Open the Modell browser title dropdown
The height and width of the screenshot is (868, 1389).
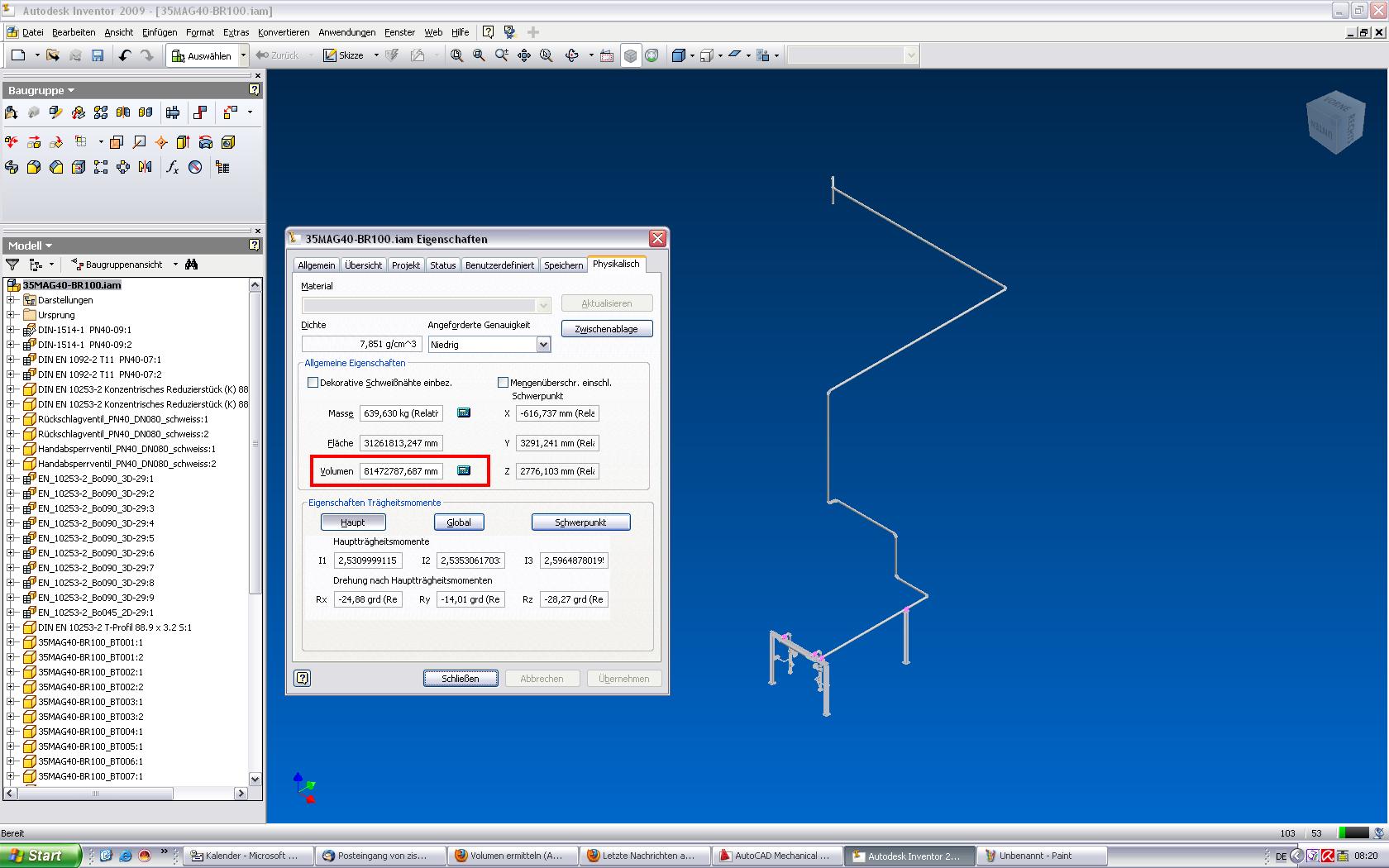[49, 246]
